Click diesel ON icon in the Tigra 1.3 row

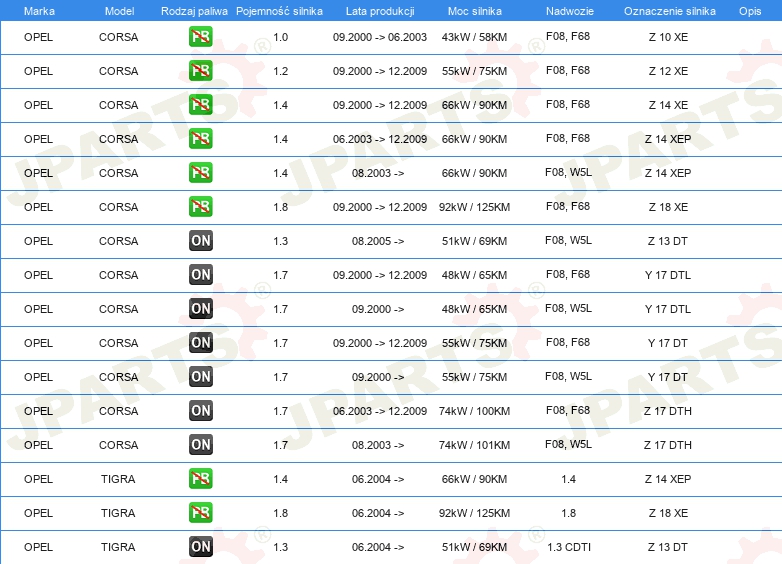coord(200,547)
